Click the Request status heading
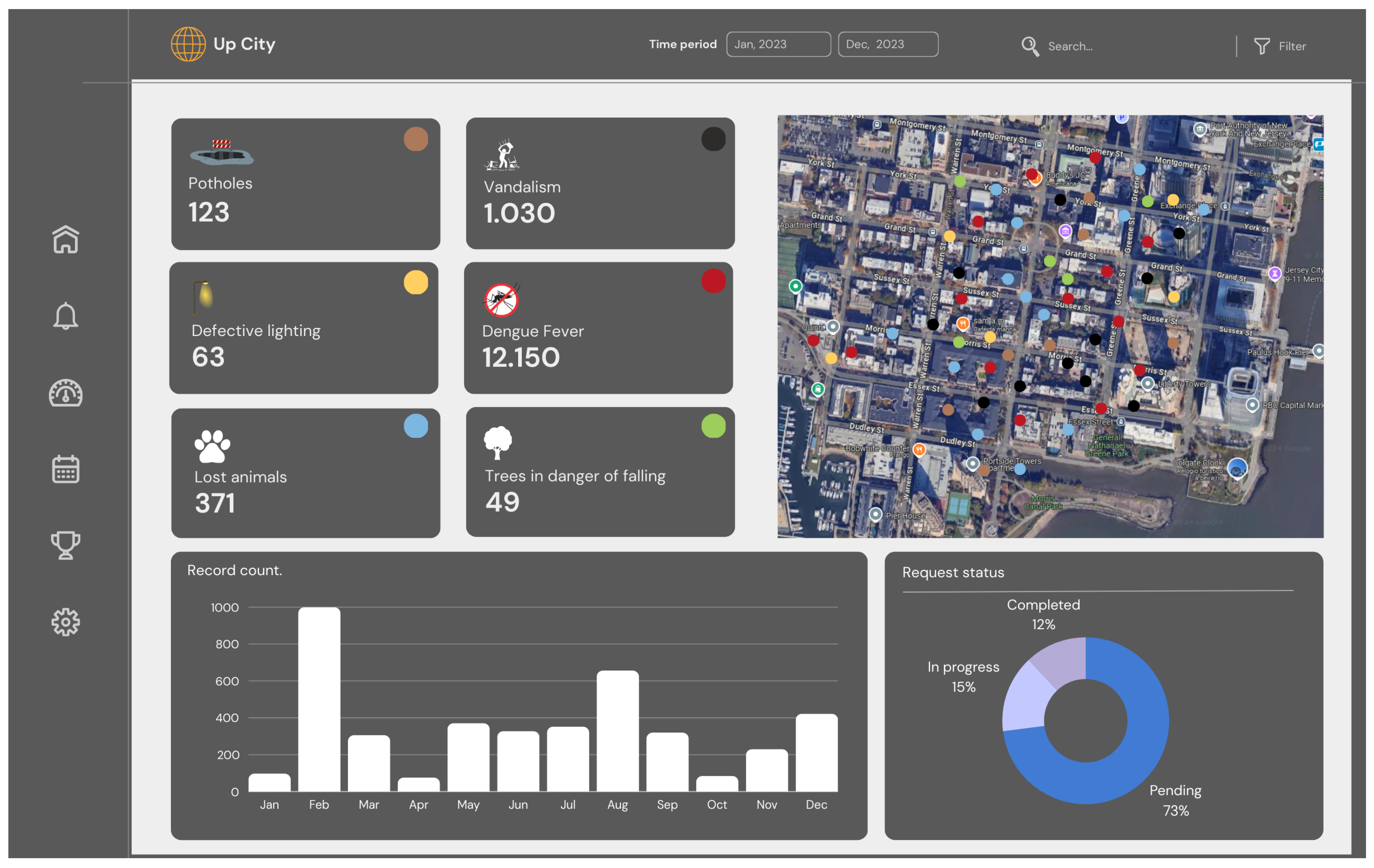The height and width of the screenshot is (868, 1374). point(953,572)
